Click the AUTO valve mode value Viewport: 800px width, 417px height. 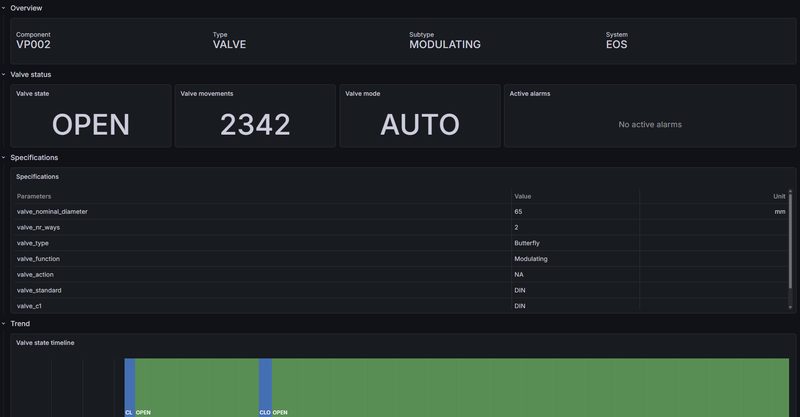[x=419, y=125]
